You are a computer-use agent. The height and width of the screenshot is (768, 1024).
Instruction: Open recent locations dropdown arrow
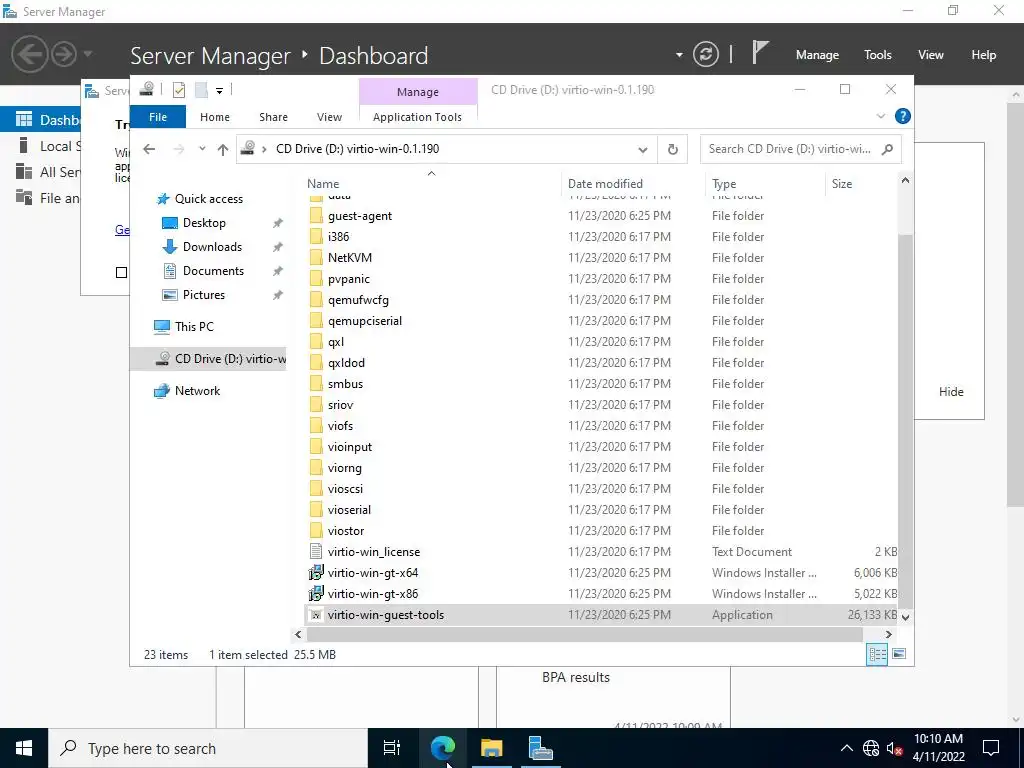tap(202, 149)
